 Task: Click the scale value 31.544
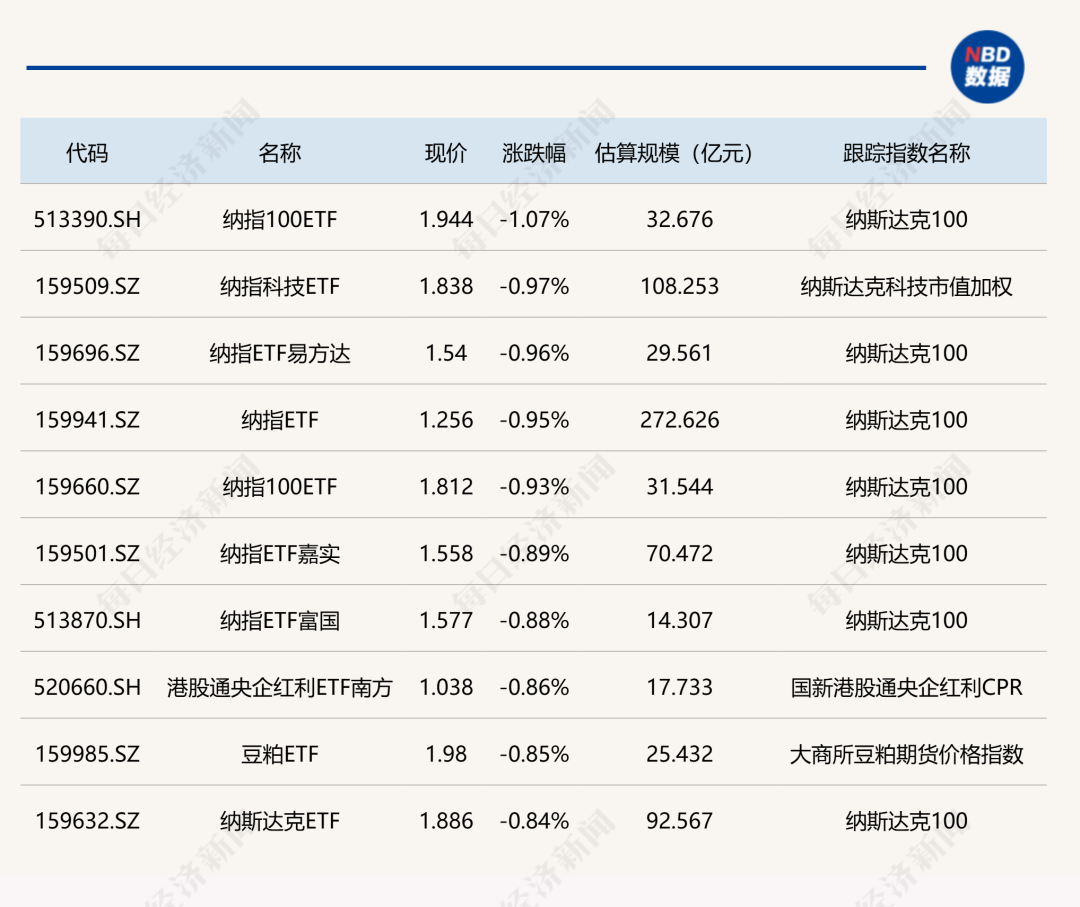tap(679, 487)
